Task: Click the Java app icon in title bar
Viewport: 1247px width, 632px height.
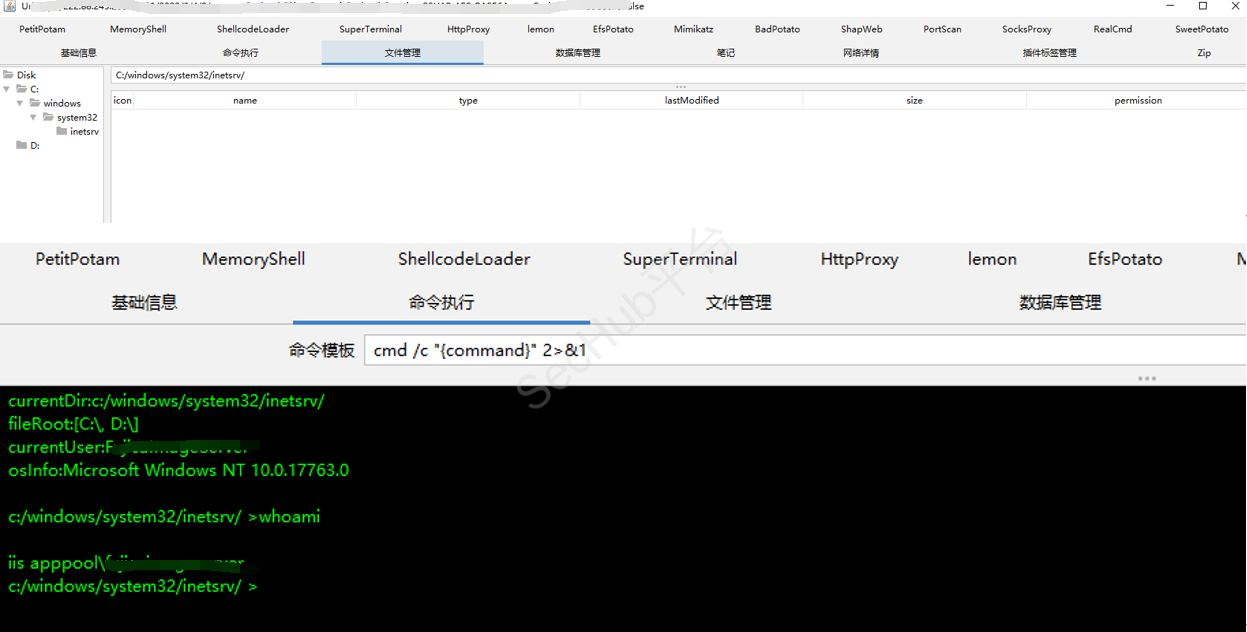Action: pyautogui.click(x=9, y=6)
